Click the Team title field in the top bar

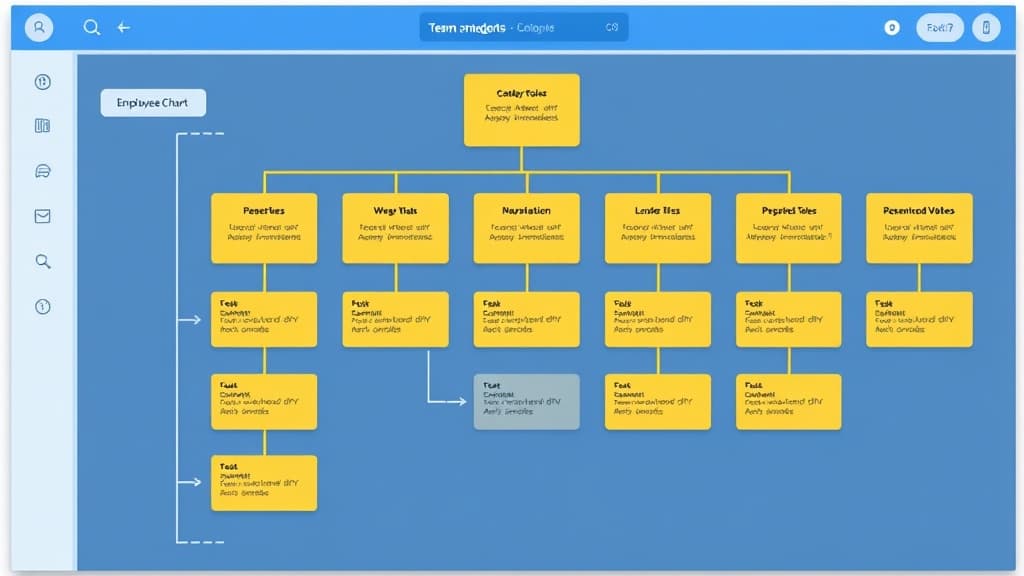(524, 27)
